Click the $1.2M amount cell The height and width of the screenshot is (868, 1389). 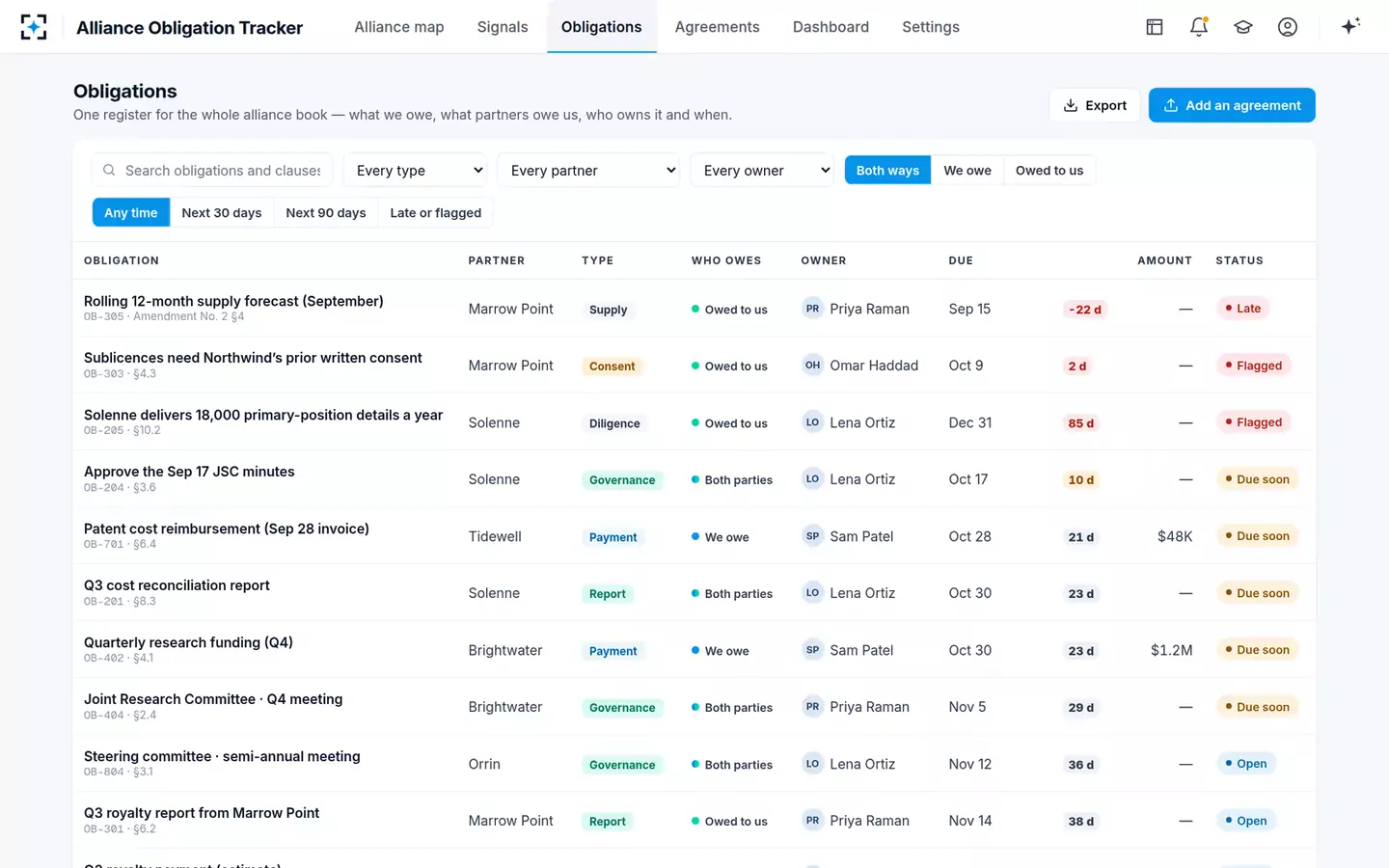tap(1171, 650)
